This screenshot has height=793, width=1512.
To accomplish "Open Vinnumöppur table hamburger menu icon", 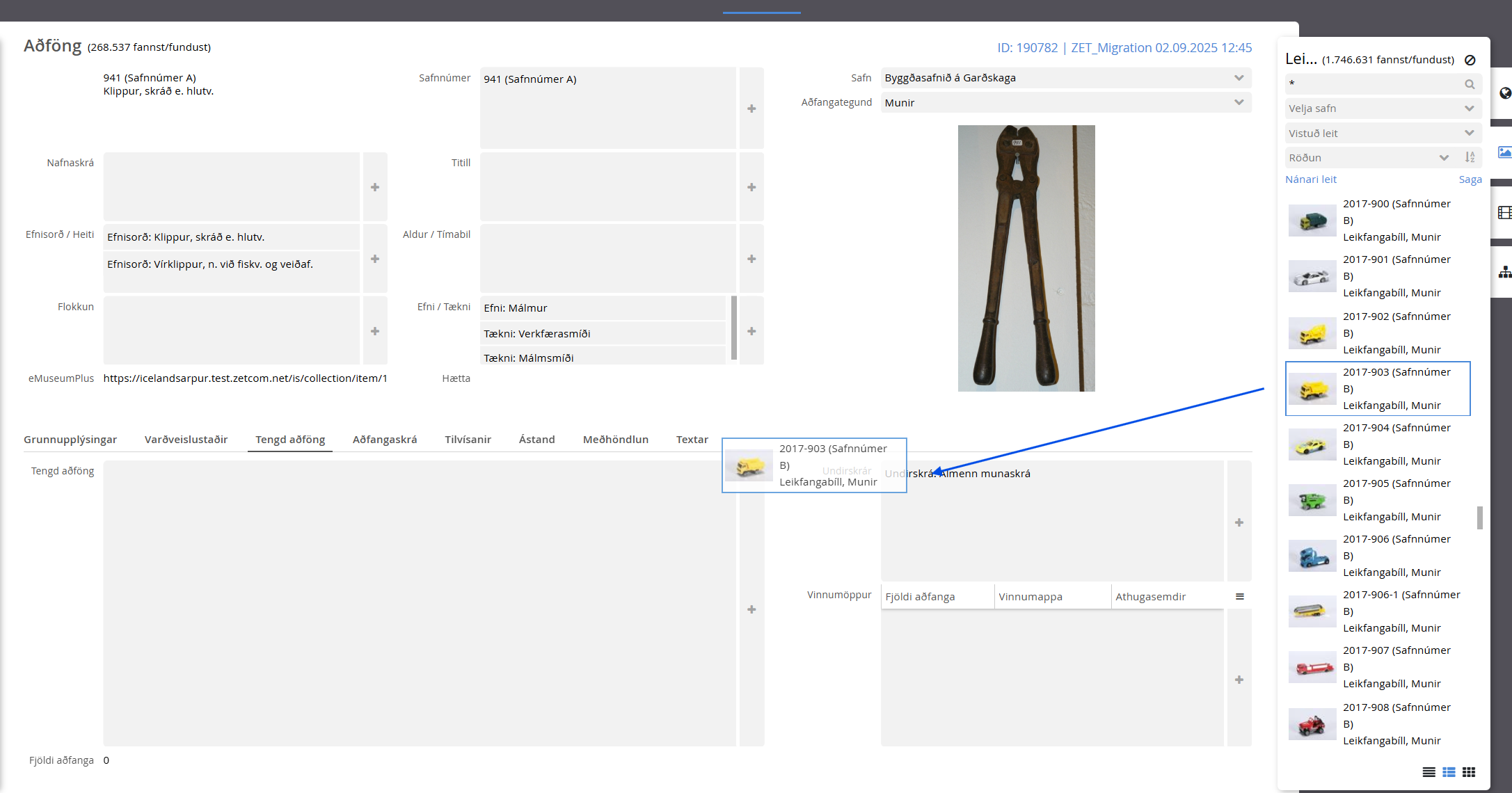I will [1239, 597].
